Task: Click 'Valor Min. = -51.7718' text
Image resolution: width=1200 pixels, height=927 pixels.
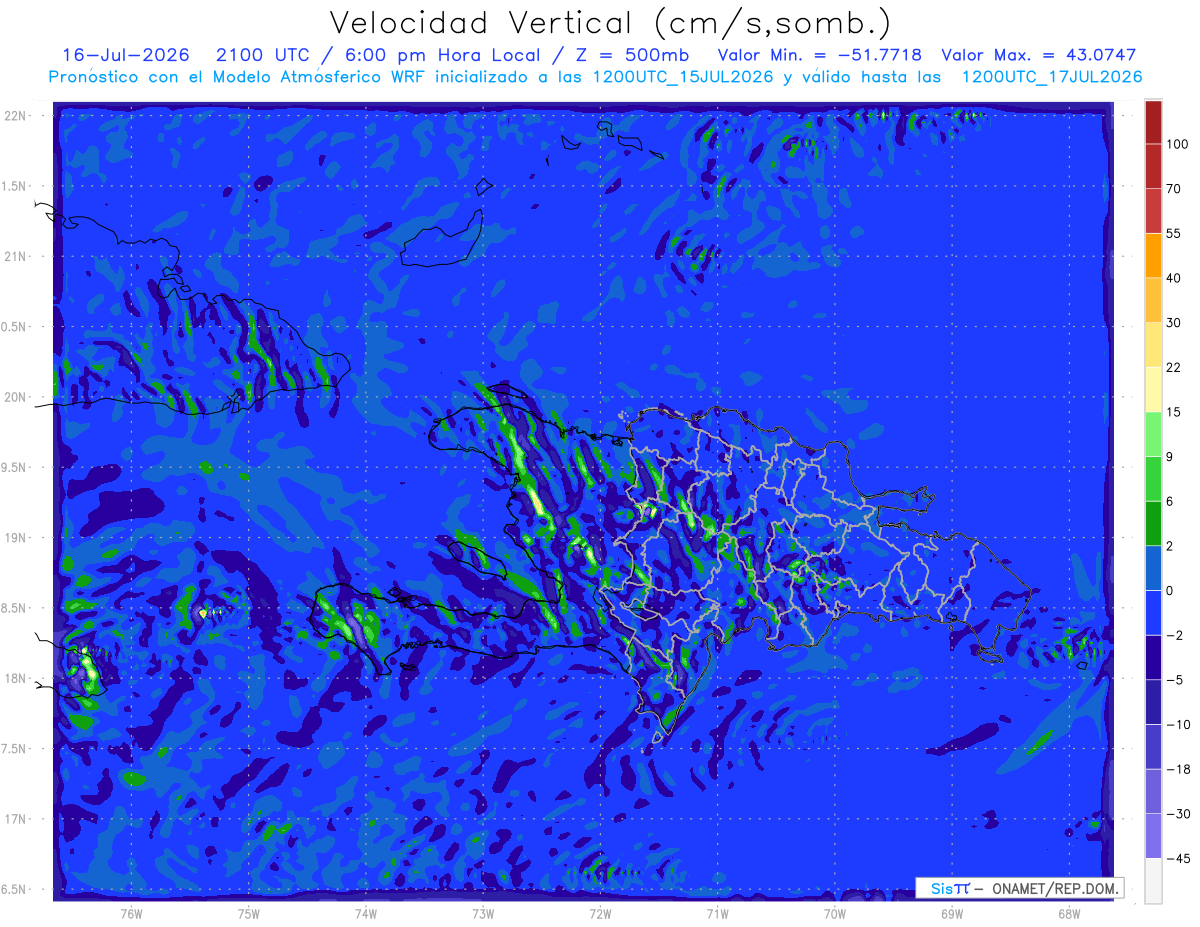Action: 820,55
